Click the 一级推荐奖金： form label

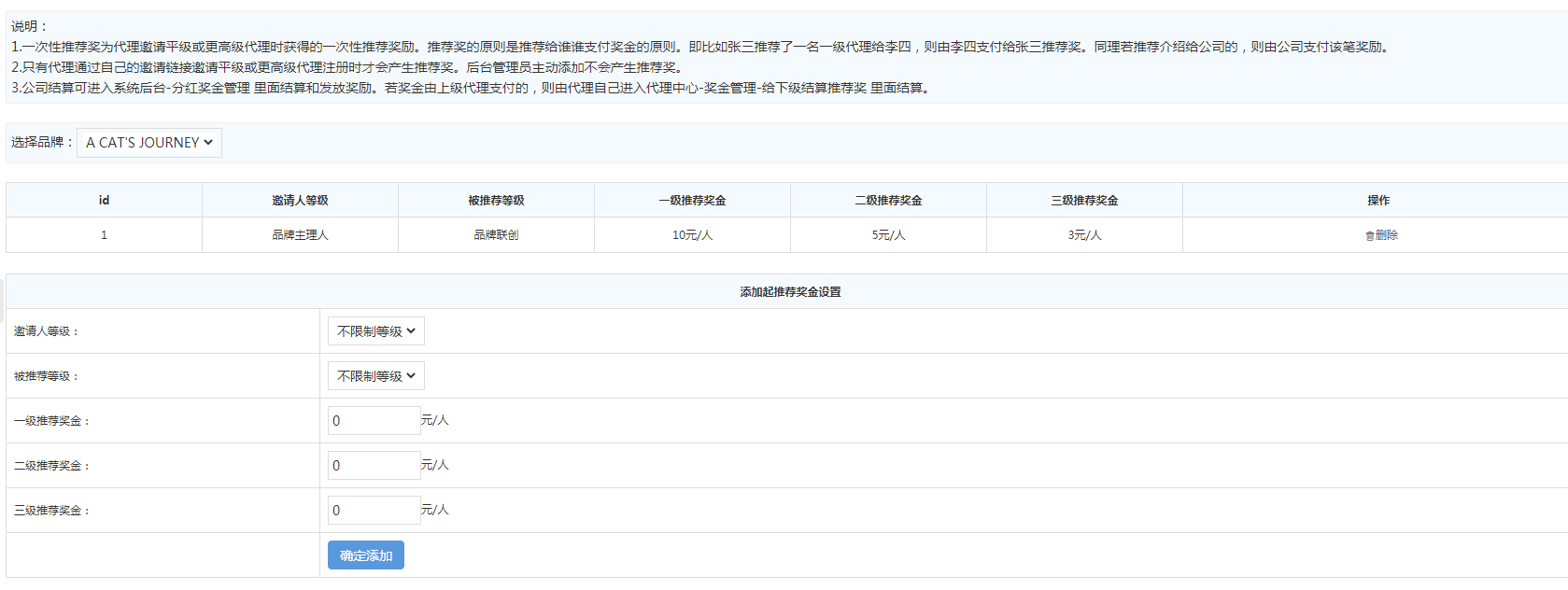tap(52, 421)
